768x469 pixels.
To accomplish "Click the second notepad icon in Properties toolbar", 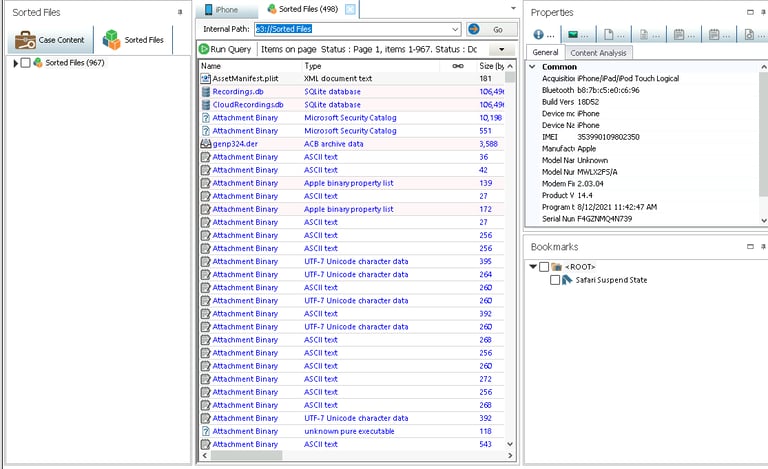I will [x=714, y=34].
